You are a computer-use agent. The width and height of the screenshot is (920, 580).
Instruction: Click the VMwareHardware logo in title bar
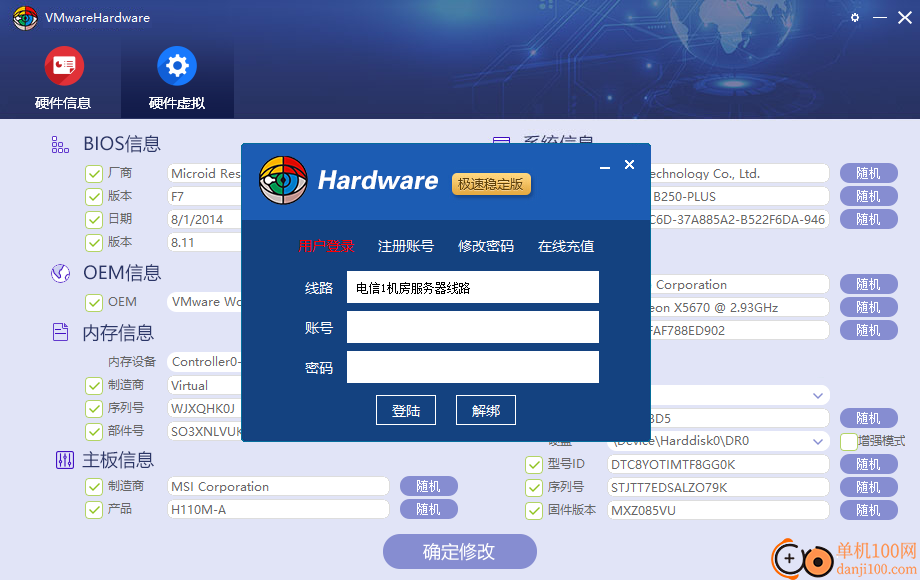click(x=25, y=18)
